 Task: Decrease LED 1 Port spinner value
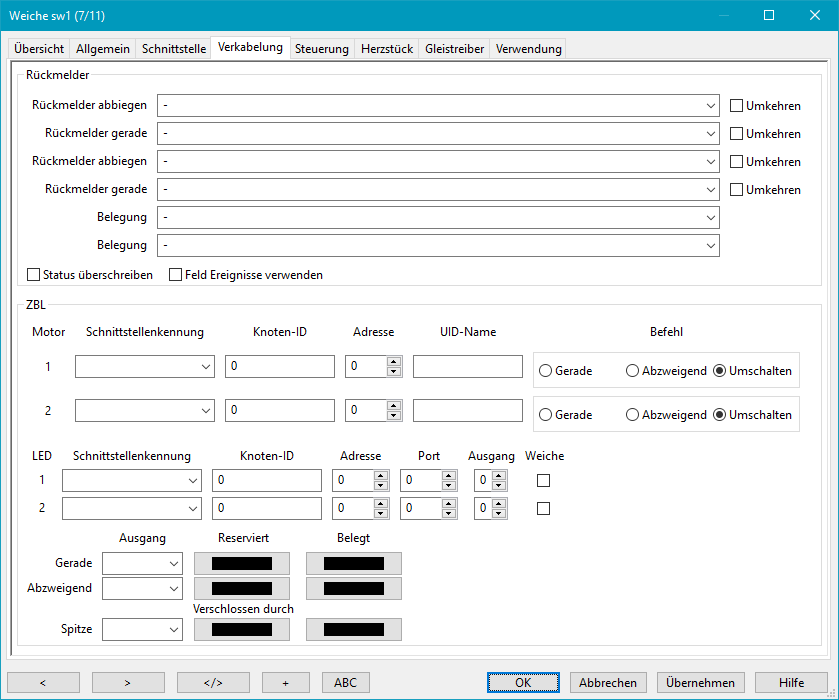click(449, 486)
